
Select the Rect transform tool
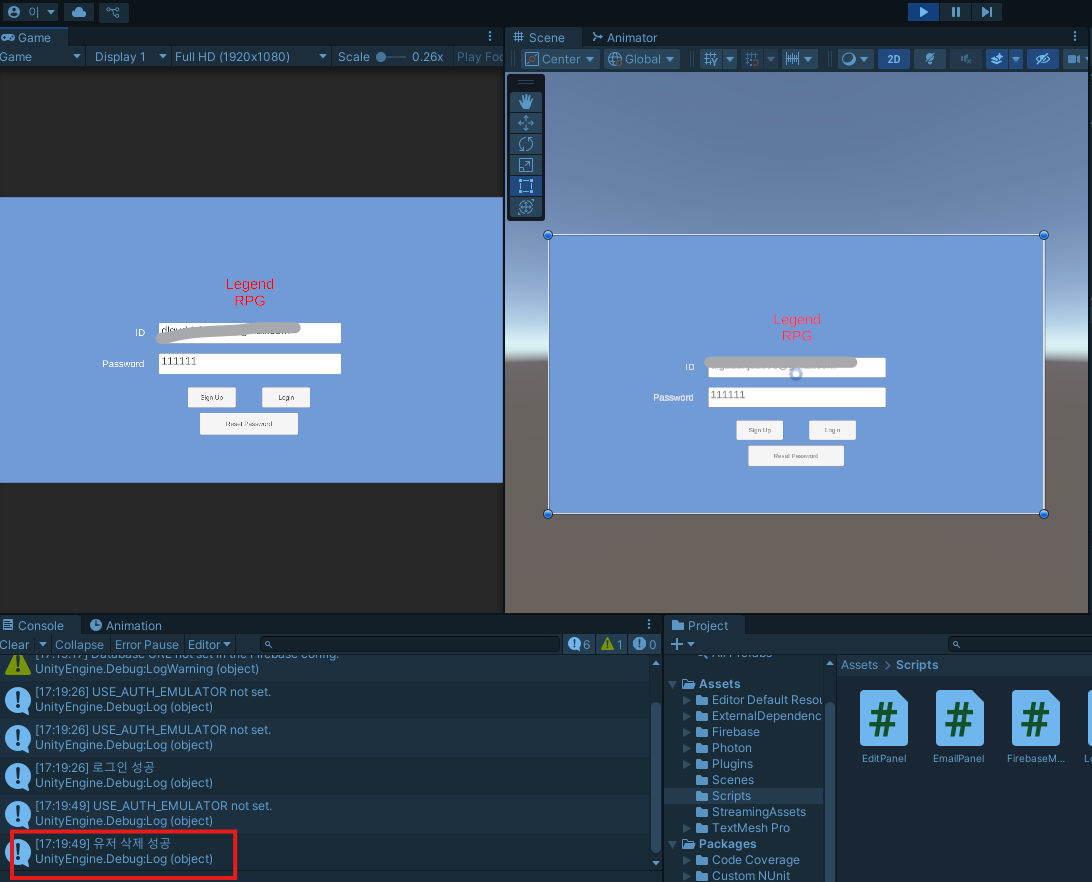tap(526, 185)
